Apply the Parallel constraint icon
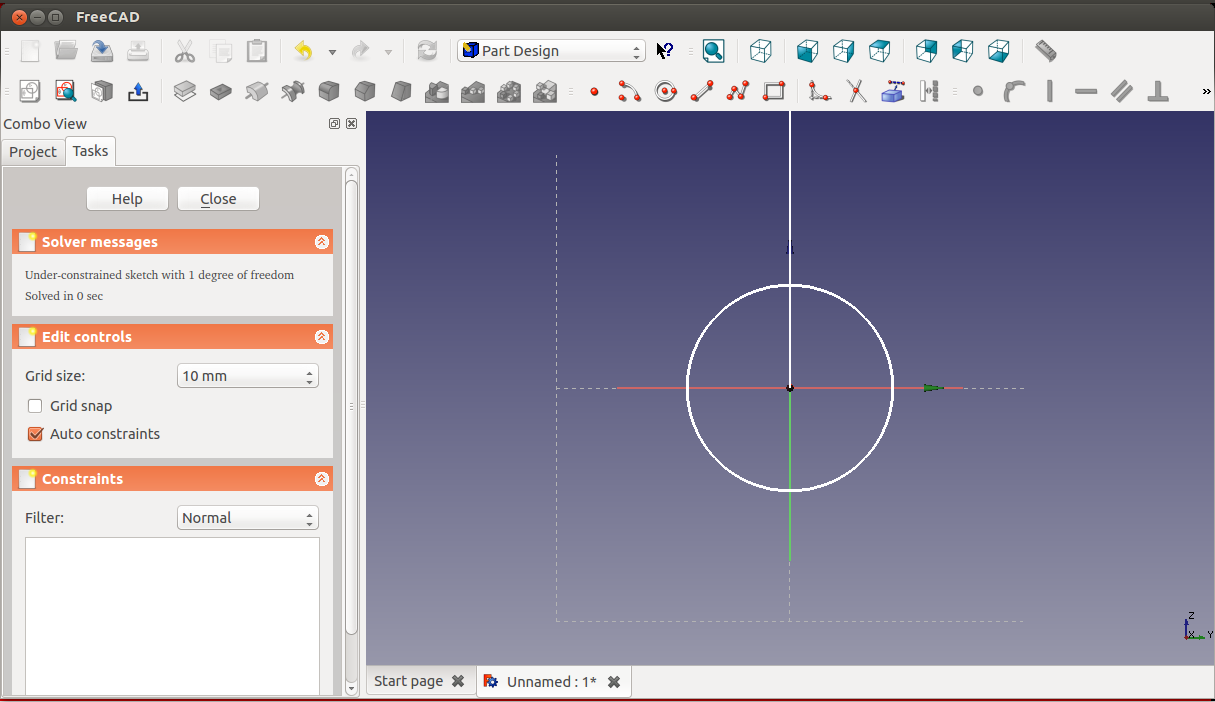1215x702 pixels. [1122, 92]
